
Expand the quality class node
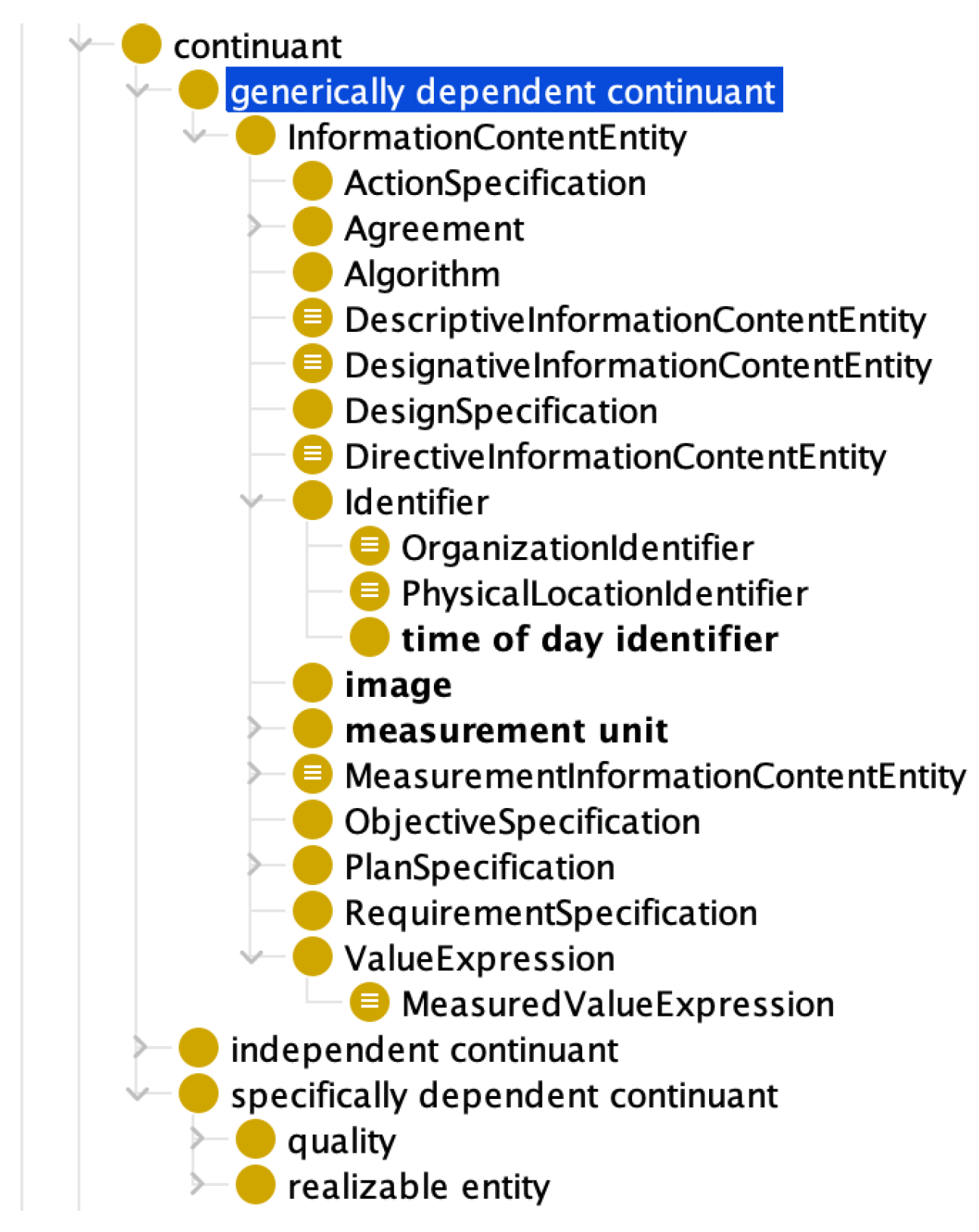197,1139
